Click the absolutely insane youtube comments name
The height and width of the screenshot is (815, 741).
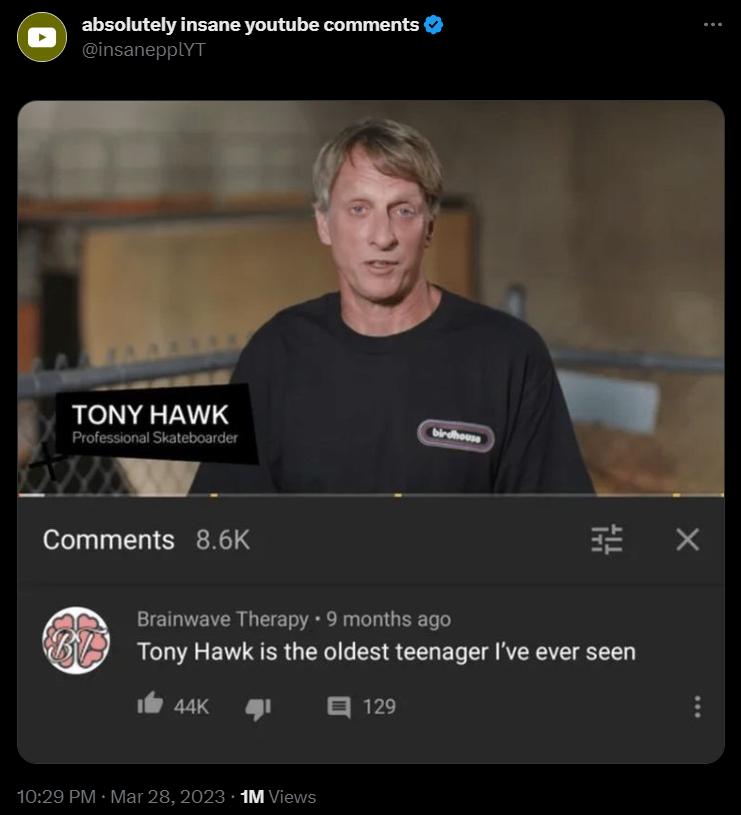pyautogui.click(x=250, y=24)
